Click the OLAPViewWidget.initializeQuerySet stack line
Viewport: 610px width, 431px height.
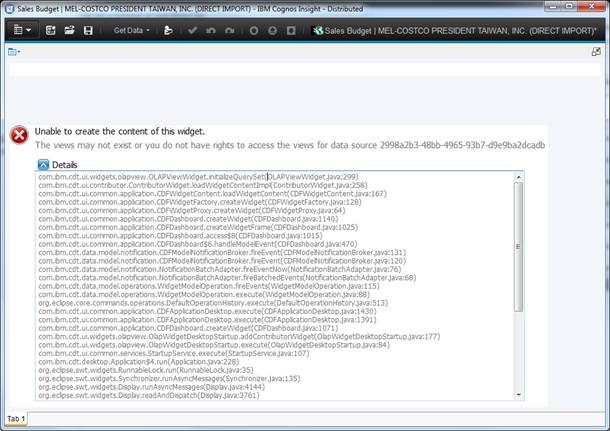[198, 177]
